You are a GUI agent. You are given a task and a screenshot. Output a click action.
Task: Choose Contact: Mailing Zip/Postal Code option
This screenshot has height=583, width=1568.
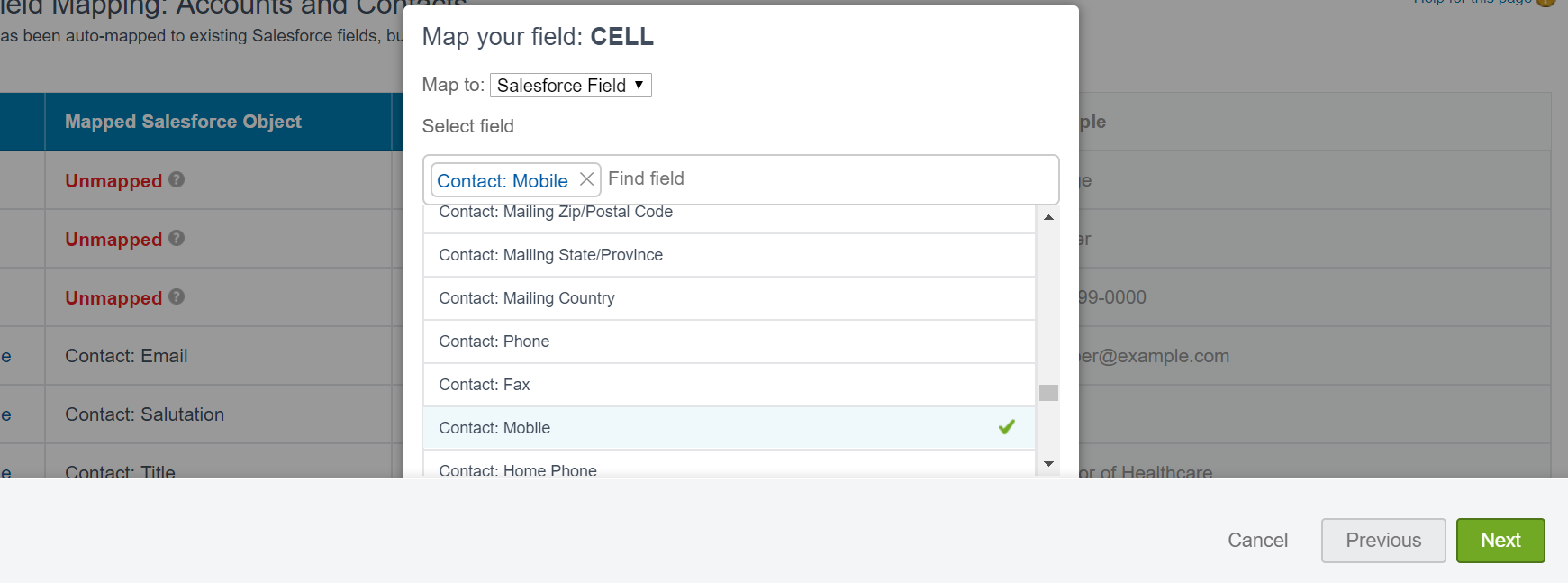[x=556, y=214]
